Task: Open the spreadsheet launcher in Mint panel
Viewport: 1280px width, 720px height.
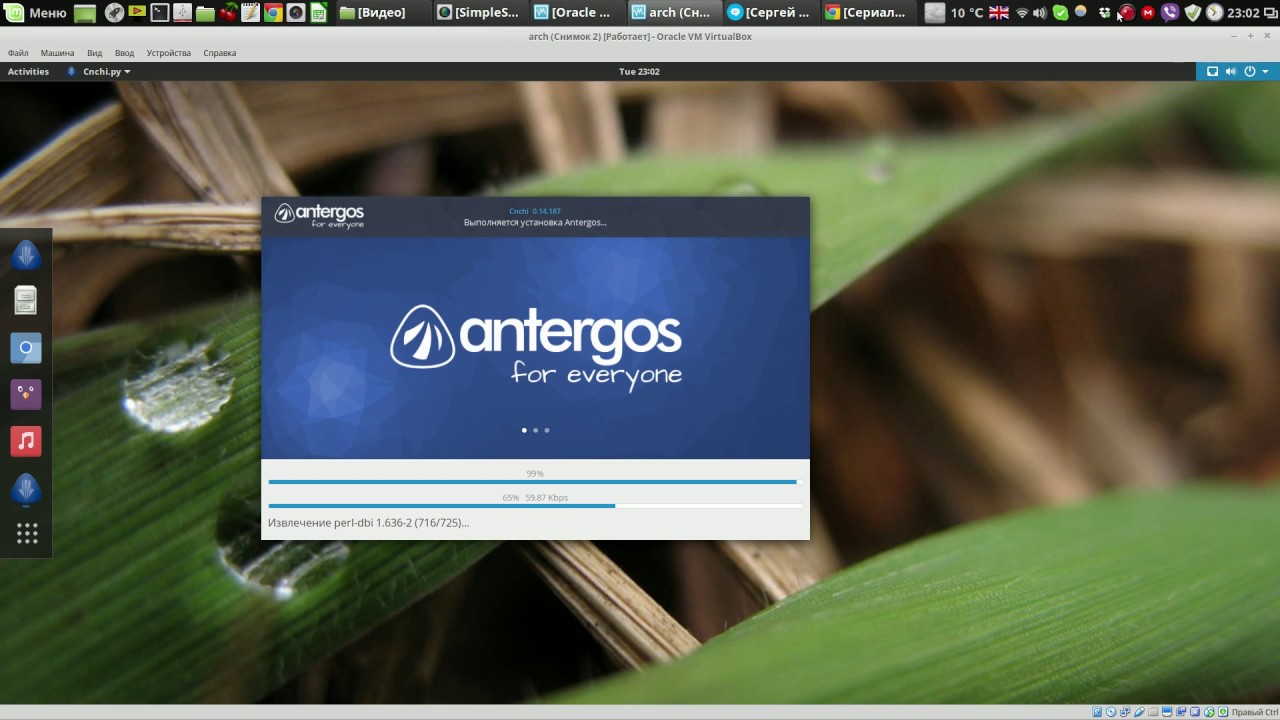Action: pyautogui.click(x=319, y=13)
